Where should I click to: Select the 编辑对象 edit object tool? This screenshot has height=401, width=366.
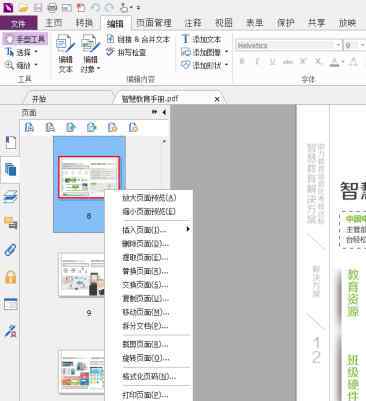[90, 54]
